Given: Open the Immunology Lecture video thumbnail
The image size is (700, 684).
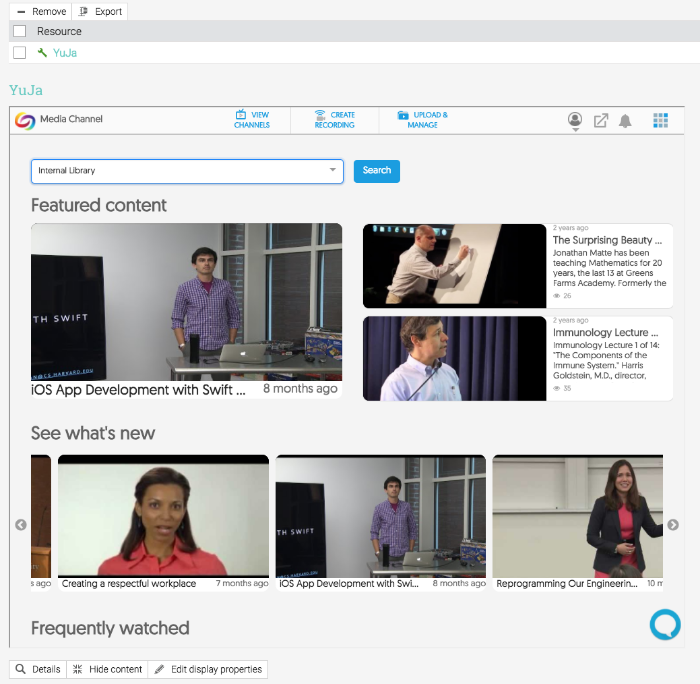Looking at the screenshot, I should tap(454, 359).
